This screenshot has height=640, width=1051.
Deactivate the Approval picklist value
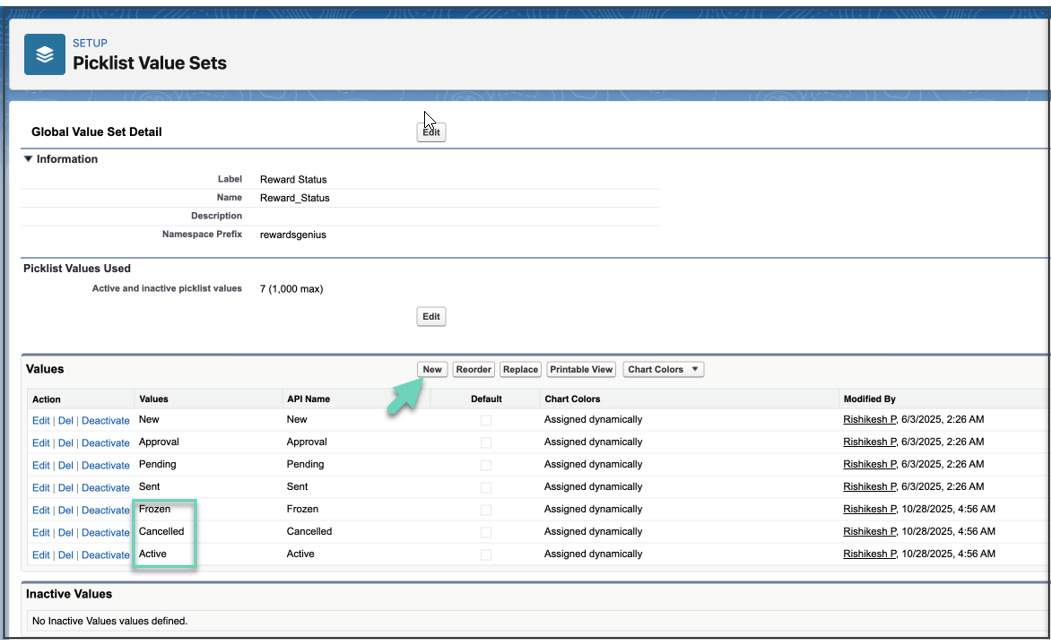tap(105, 443)
